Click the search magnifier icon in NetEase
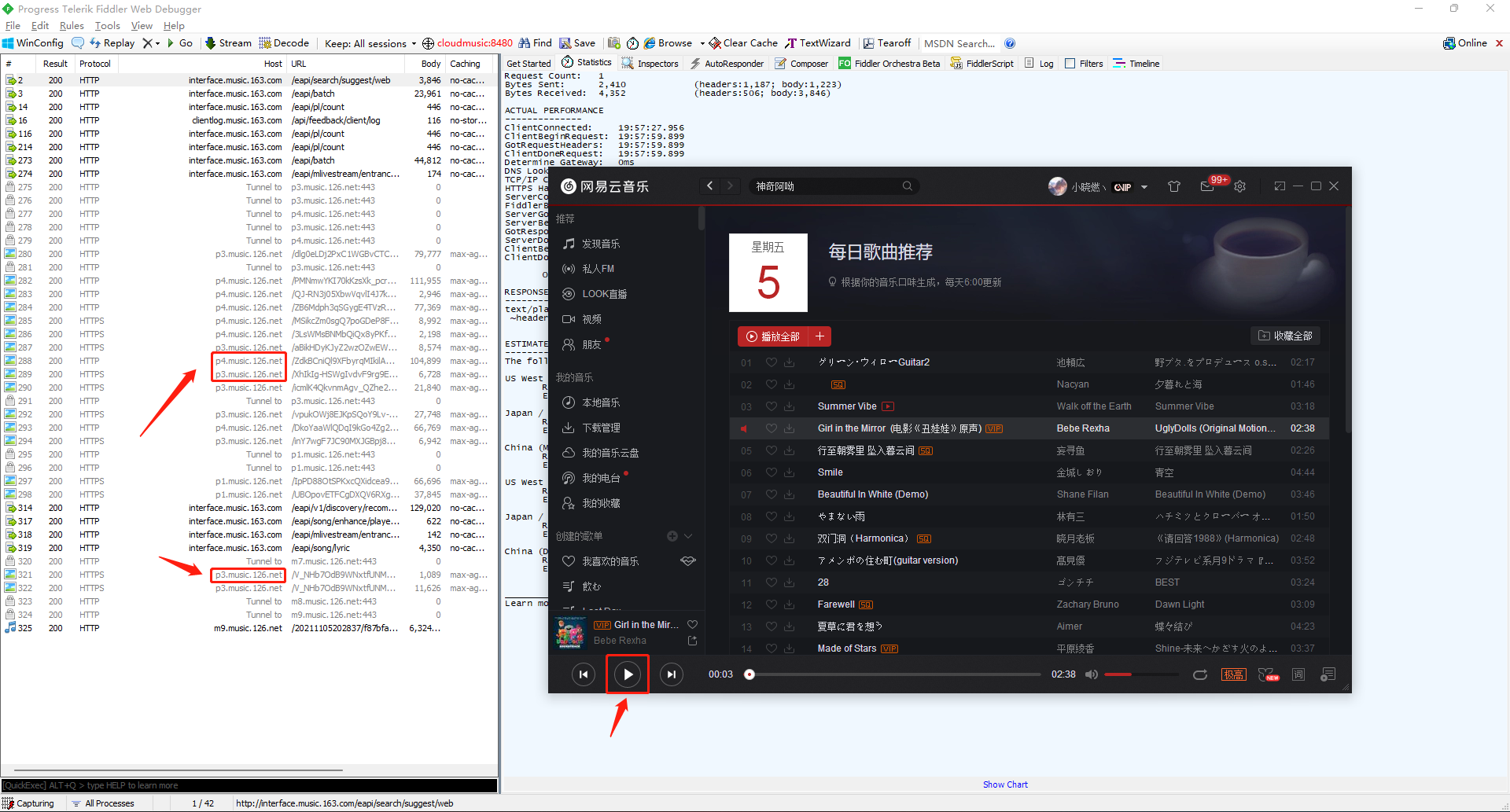This screenshot has height=812, width=1510. (908, 186)
